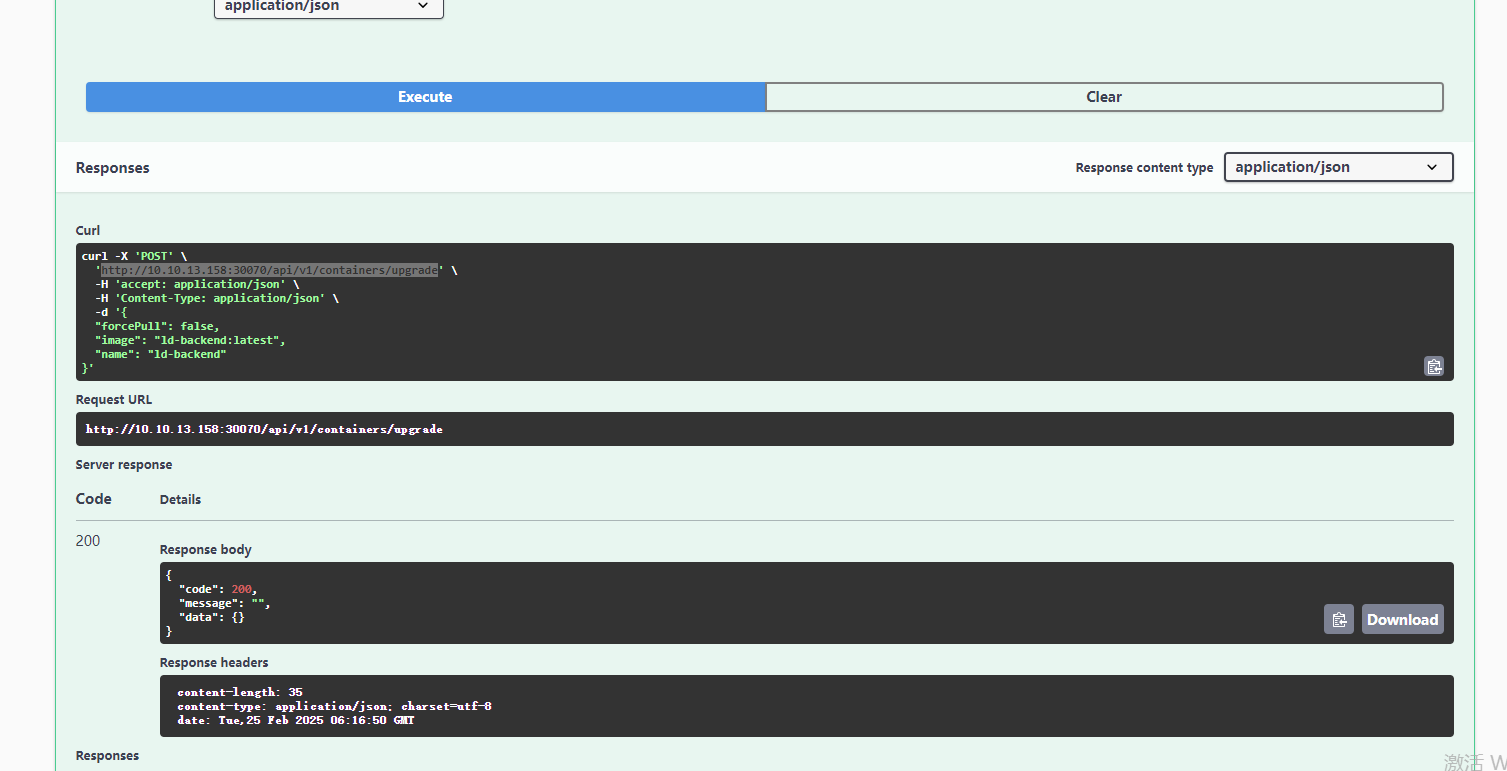Click the Response content type label
This screenshot has height=771, width=1507.
coord(1144,168)
